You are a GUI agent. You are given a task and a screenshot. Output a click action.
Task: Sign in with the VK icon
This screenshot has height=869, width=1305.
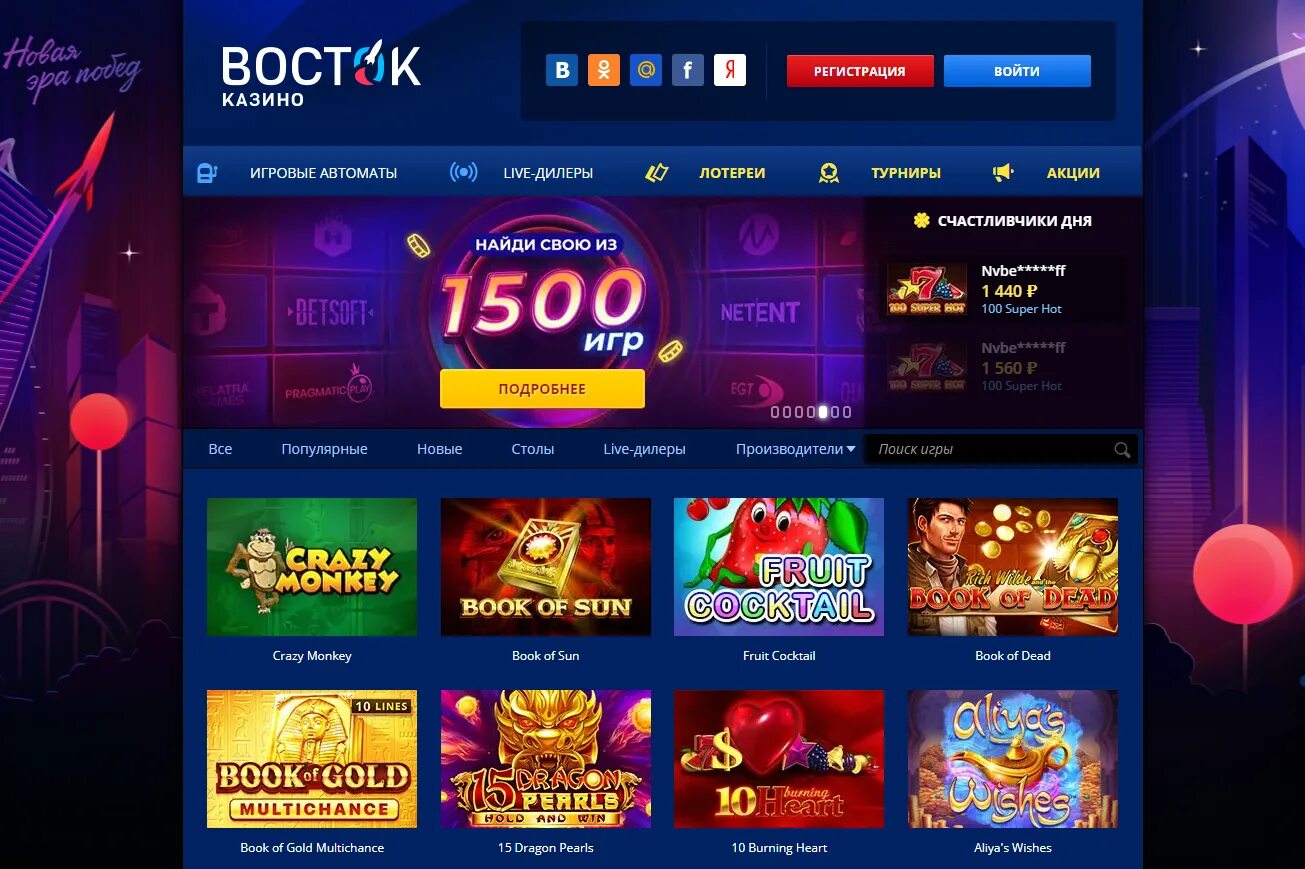click(562, 70)
